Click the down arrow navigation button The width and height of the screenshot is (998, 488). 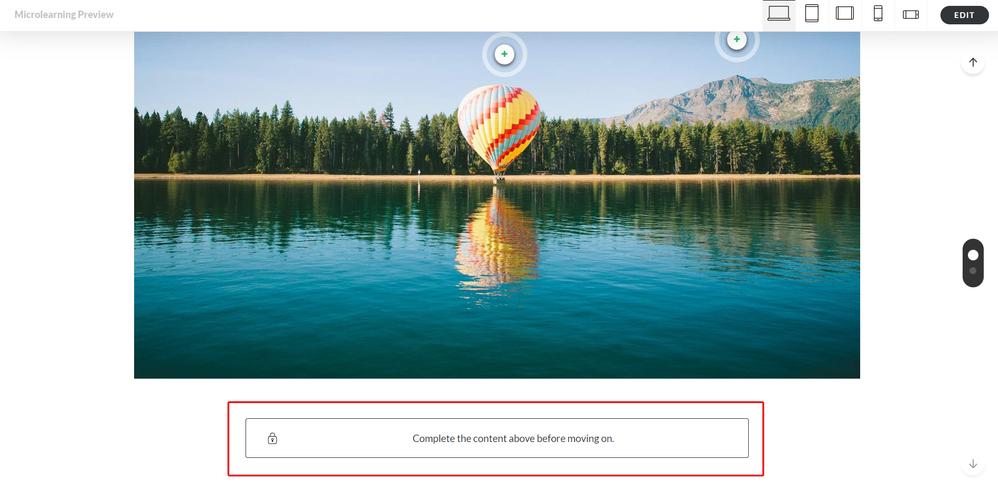[973, 464]
